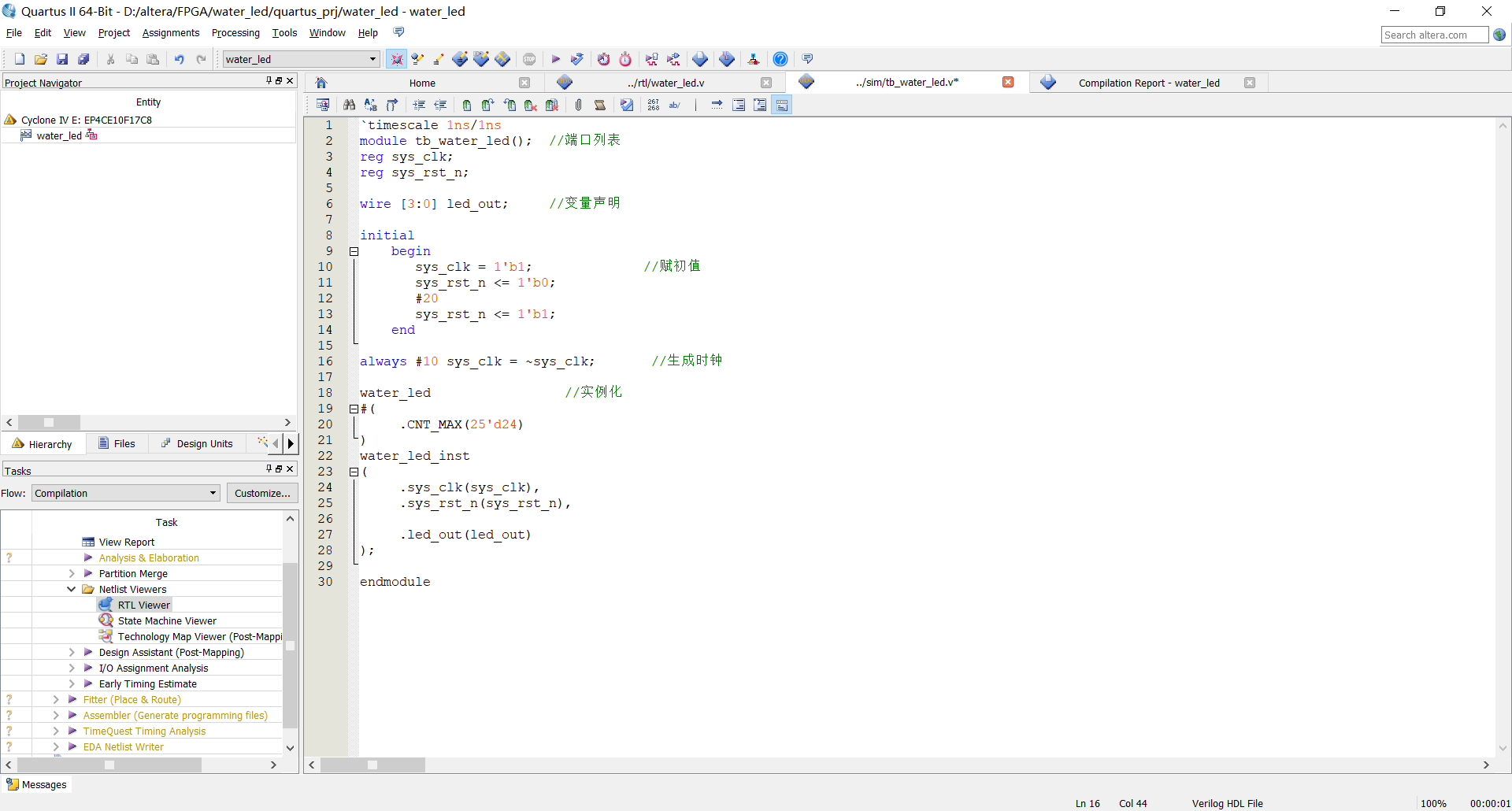Click the blue Help question mark icon
1512x811 pixels.
coord(780,59)
